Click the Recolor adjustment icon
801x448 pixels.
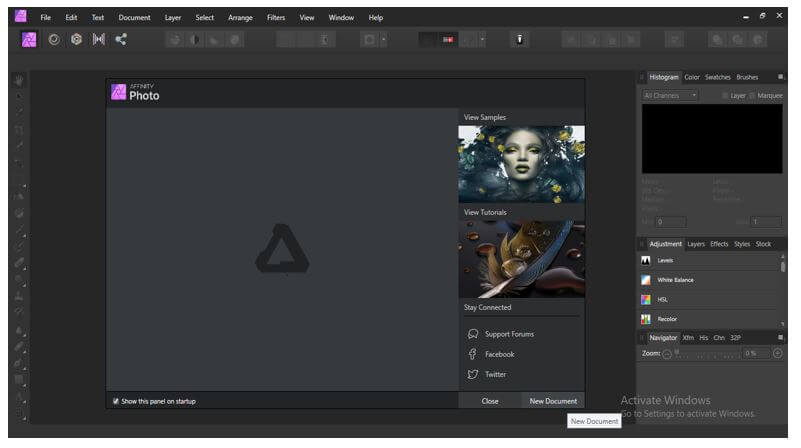coord(646,319)
